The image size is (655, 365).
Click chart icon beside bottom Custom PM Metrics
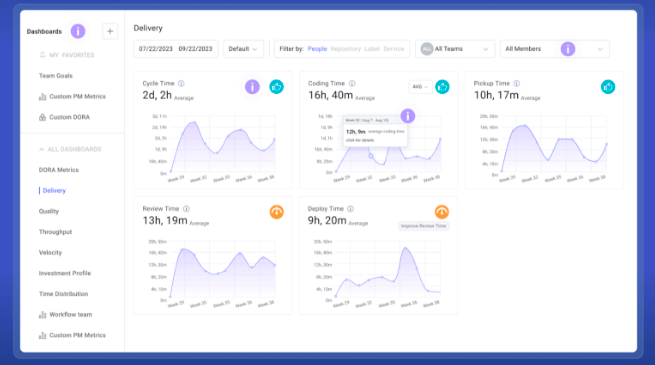click(x=42, y=335)
